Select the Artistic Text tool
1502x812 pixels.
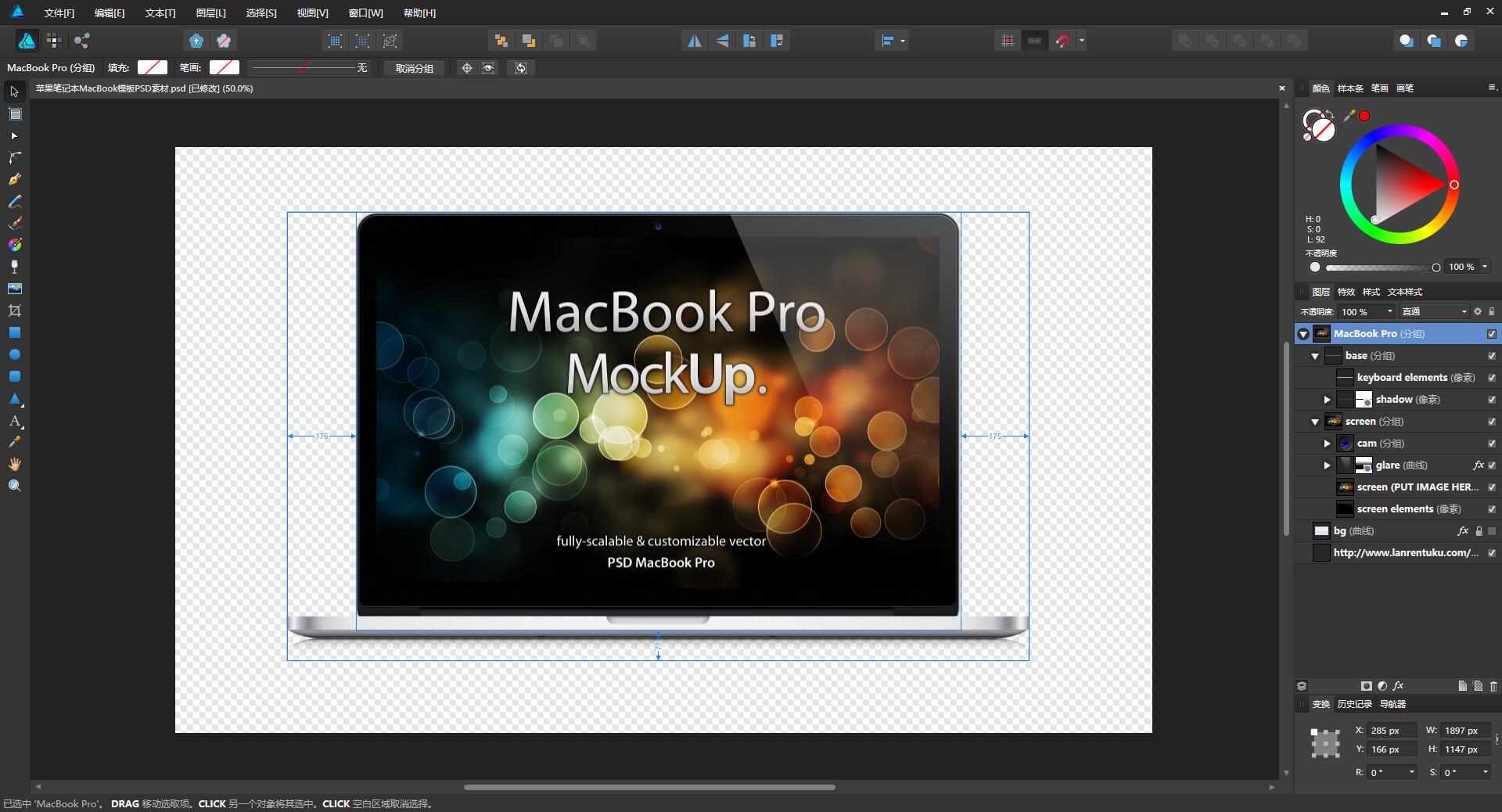tap(14, 421)
